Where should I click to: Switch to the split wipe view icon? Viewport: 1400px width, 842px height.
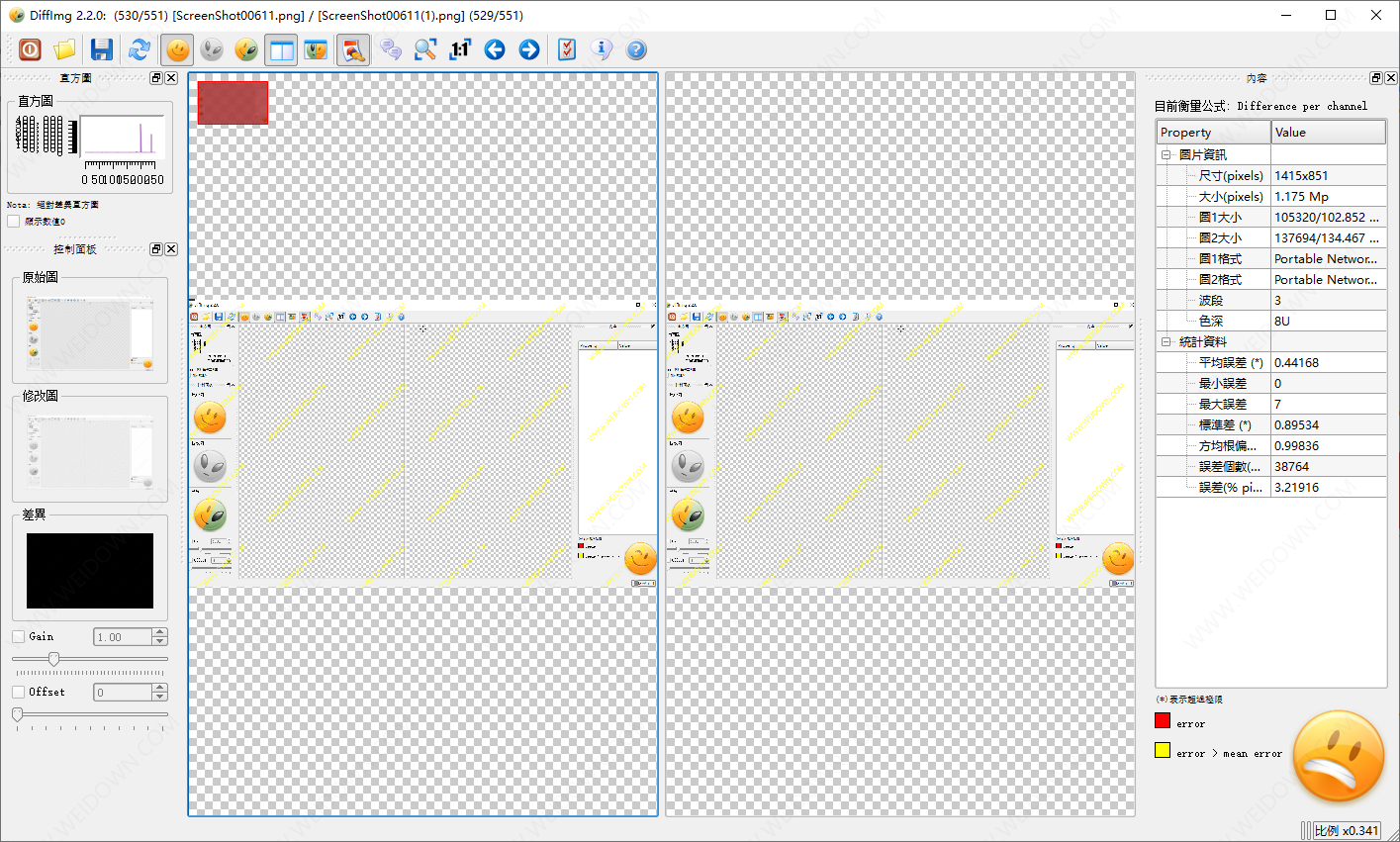tap(316, 49)
